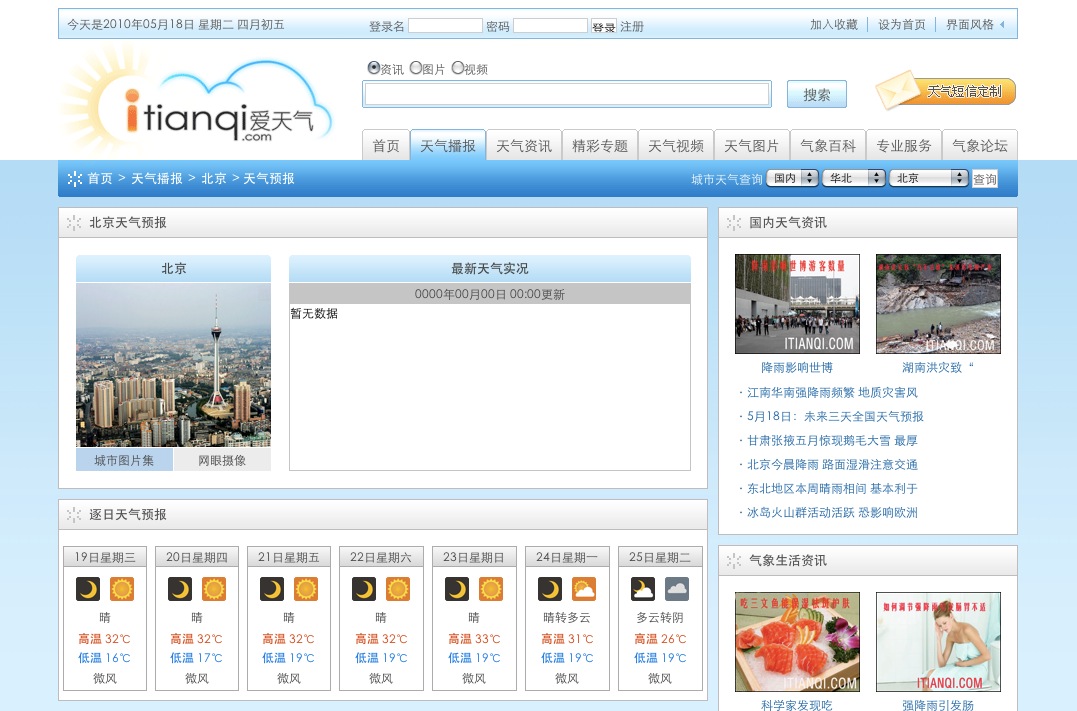Click the night cloud icon for the 25th
Screen dimensions: 1077x711
(643, 589)
